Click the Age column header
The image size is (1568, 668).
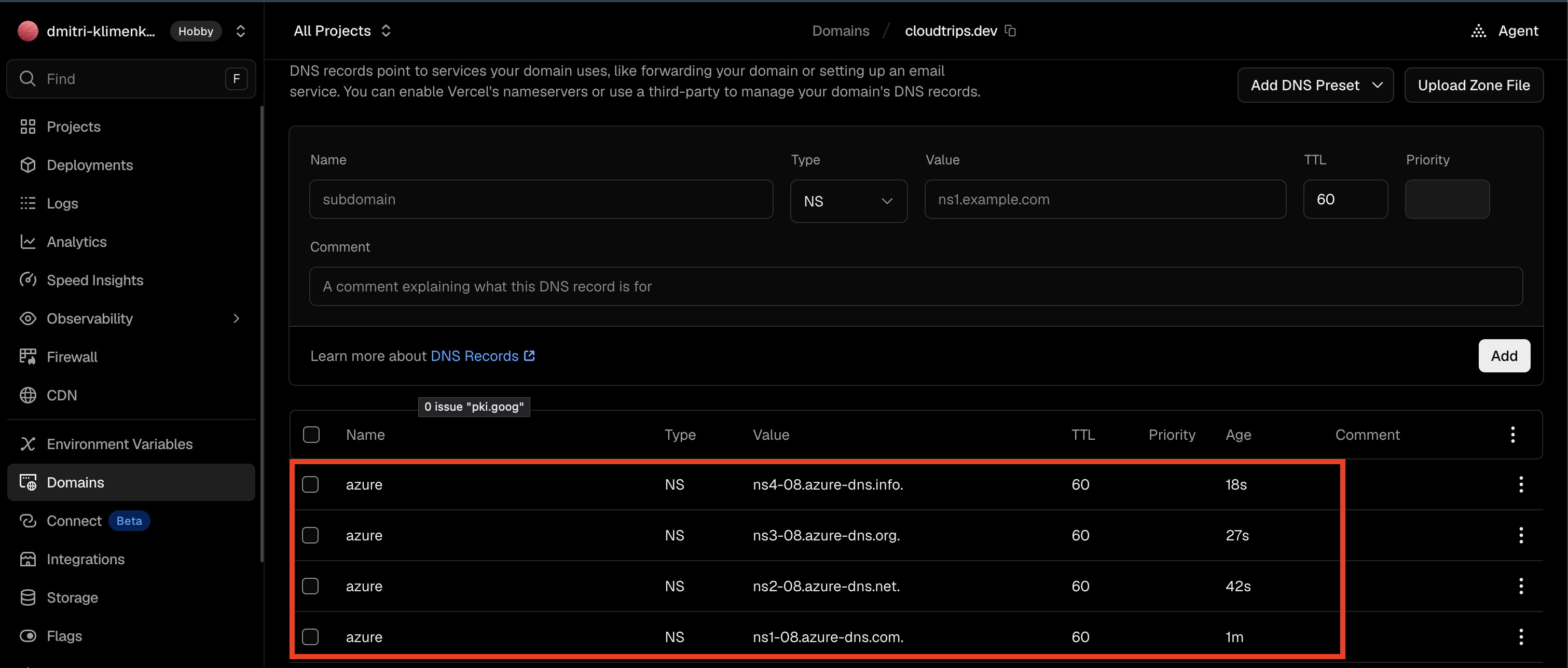(x=1238, y=435)
